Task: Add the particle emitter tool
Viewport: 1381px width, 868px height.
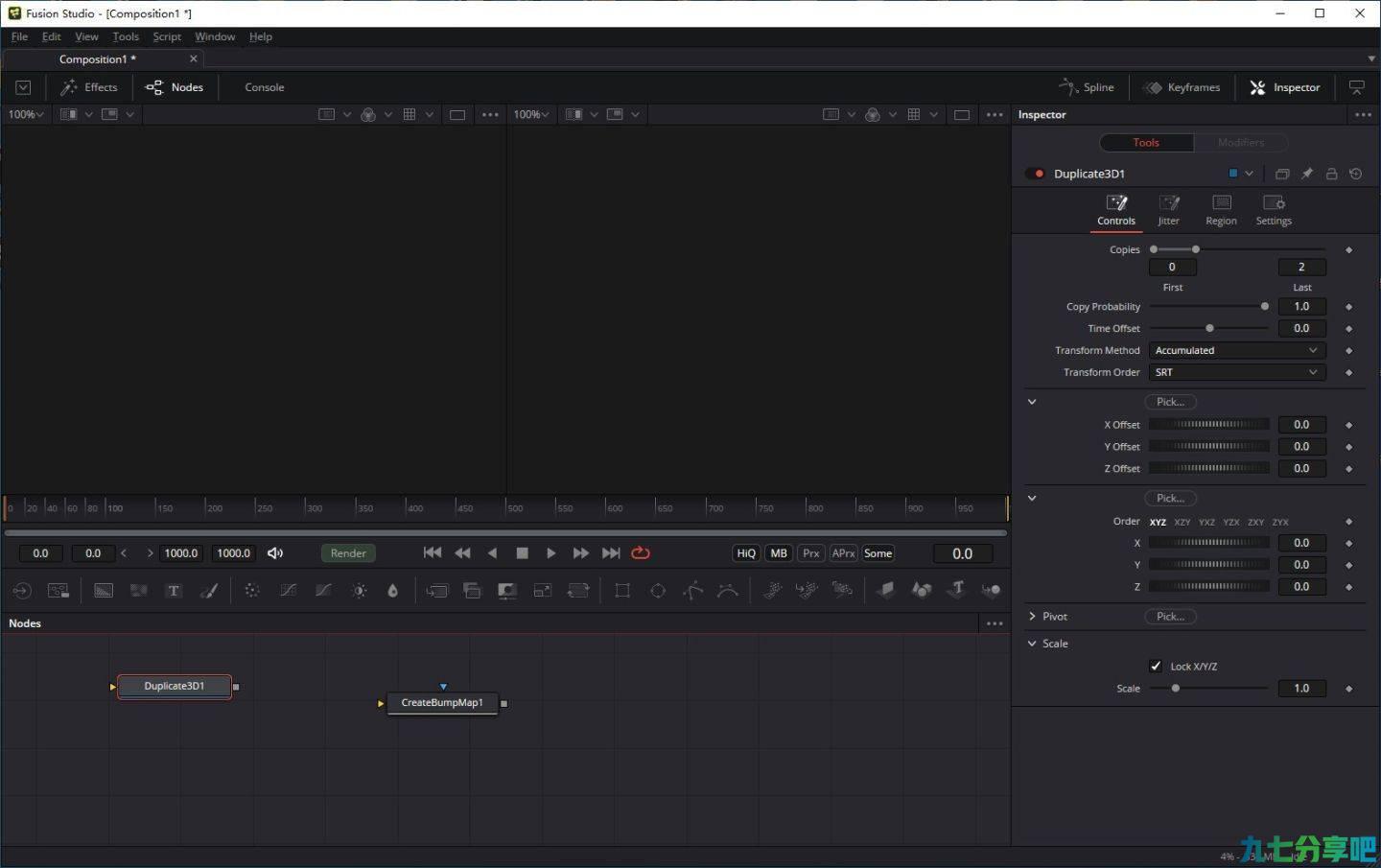Action: tap(772, 591)
